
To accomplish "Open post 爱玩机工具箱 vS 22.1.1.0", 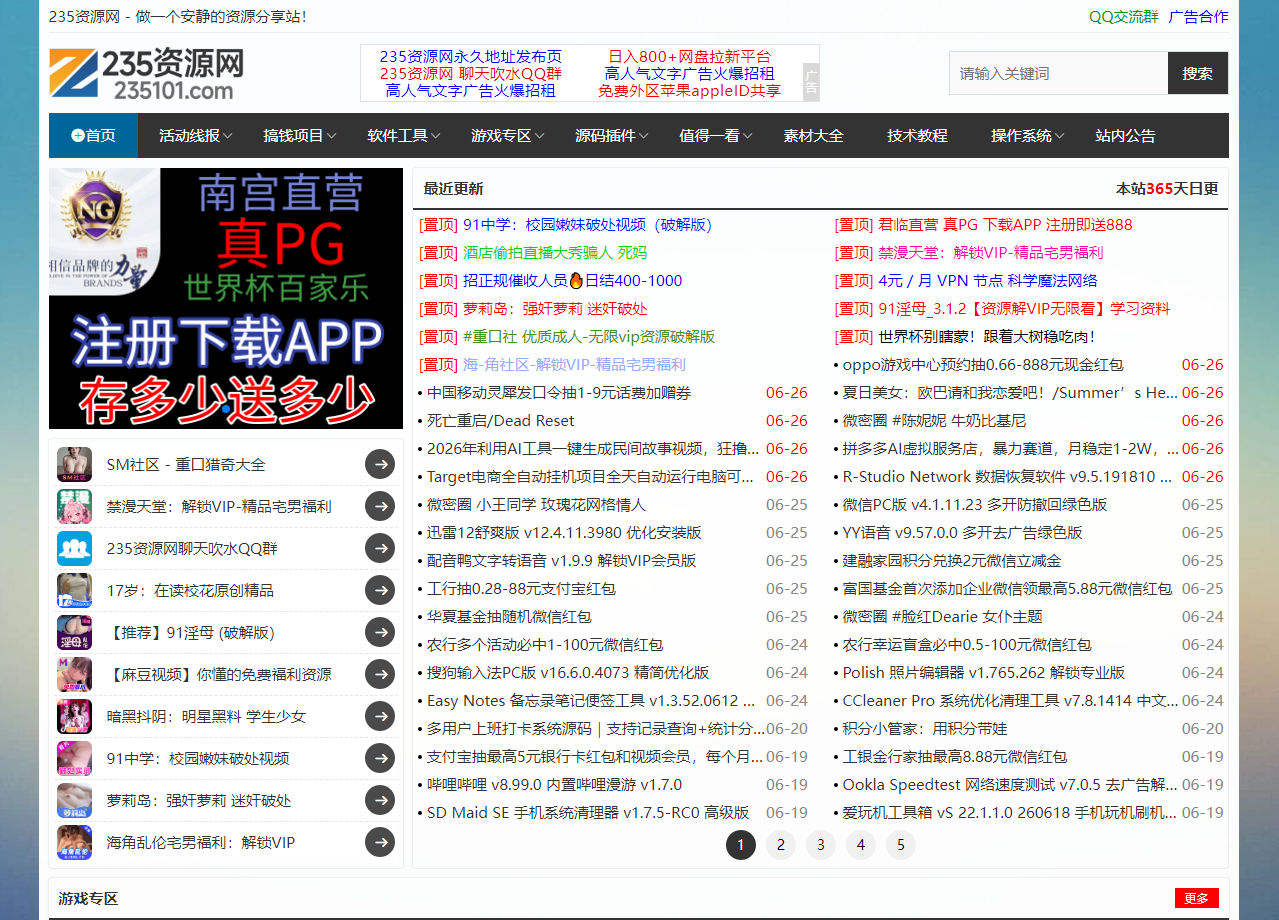I will click(x=1009, y=813).
